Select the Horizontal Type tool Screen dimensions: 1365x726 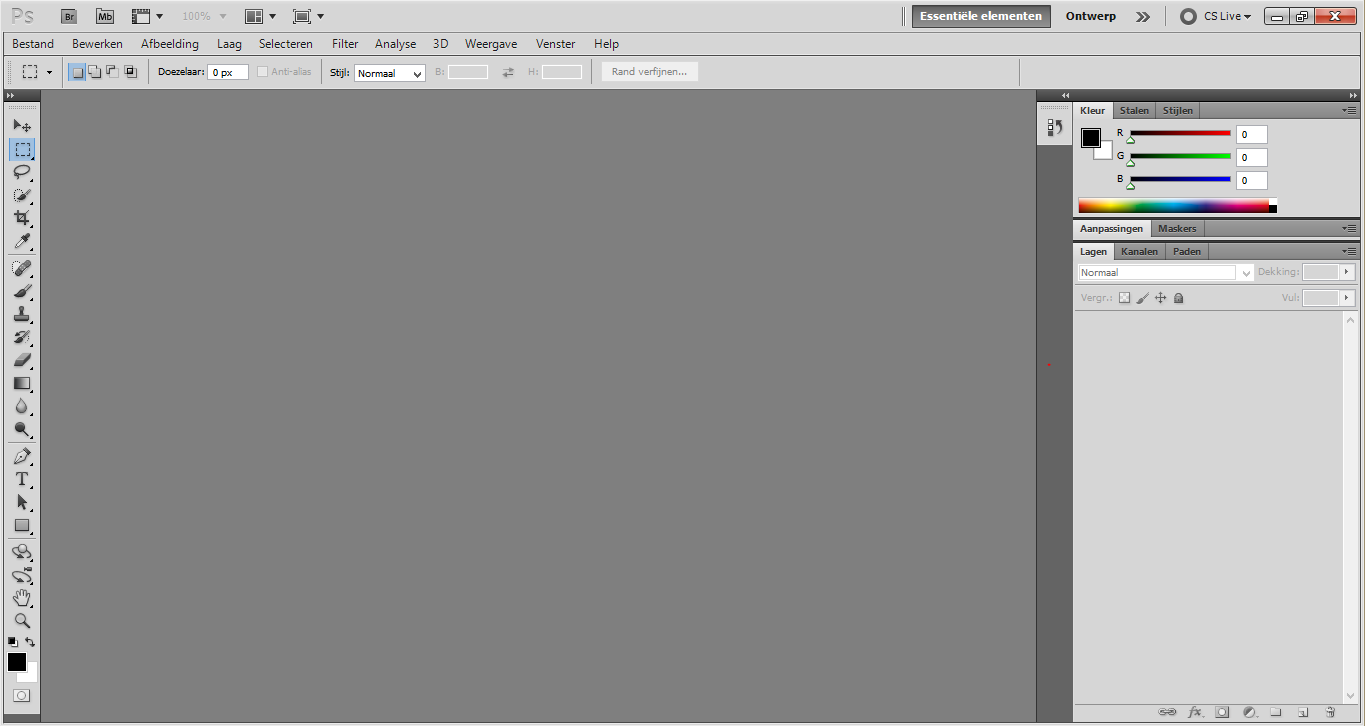point(22,479)
